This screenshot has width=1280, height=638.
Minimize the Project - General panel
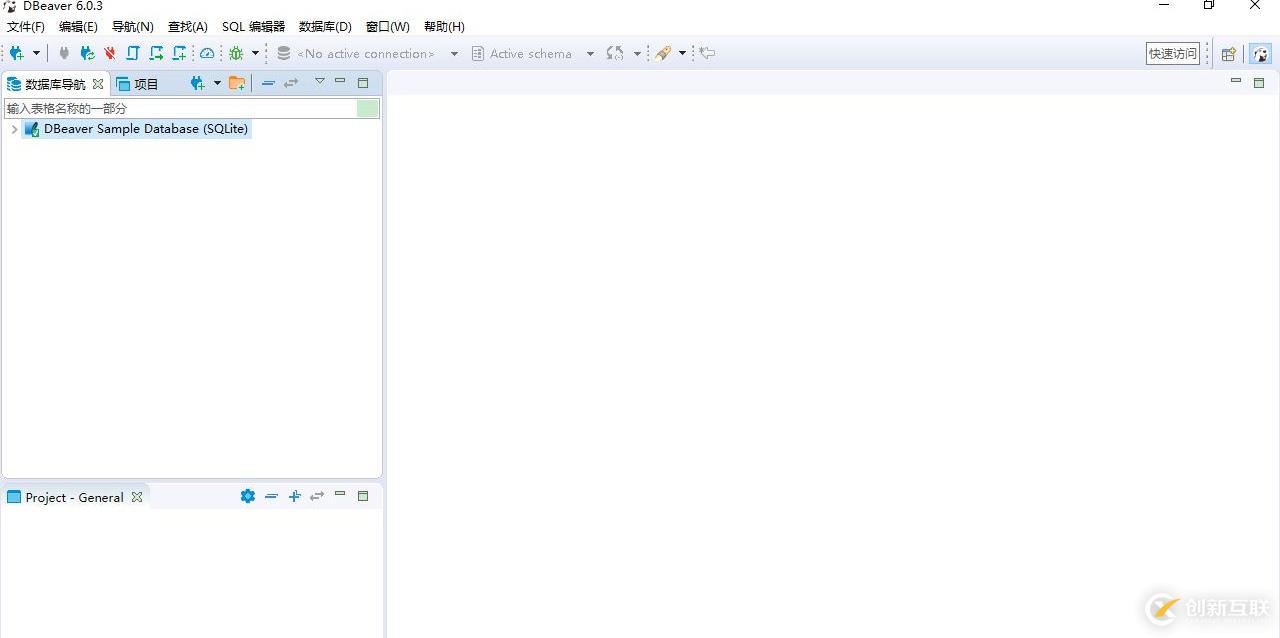[x=340, y=494]
